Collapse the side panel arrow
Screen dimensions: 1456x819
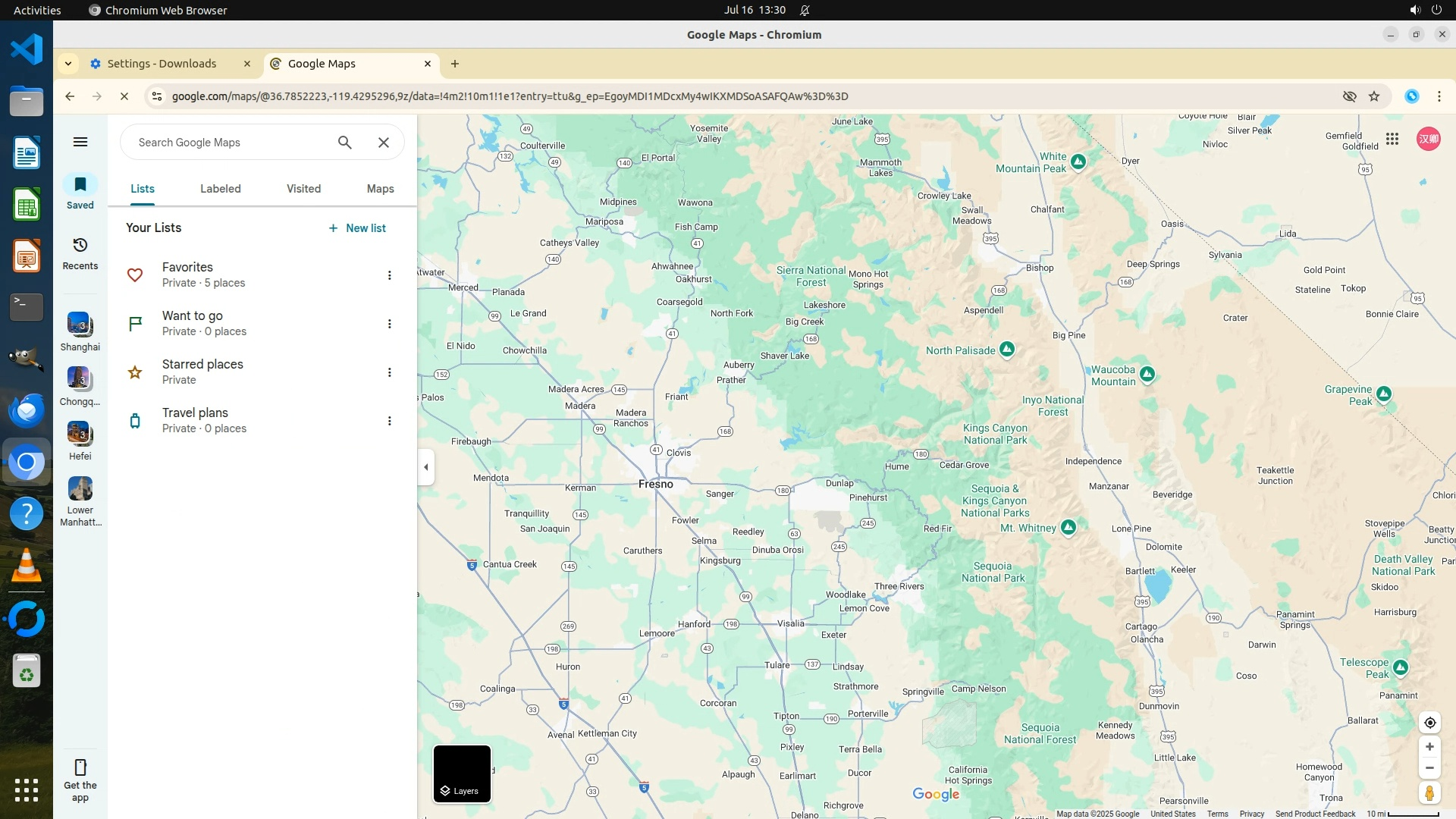[426, 467]
